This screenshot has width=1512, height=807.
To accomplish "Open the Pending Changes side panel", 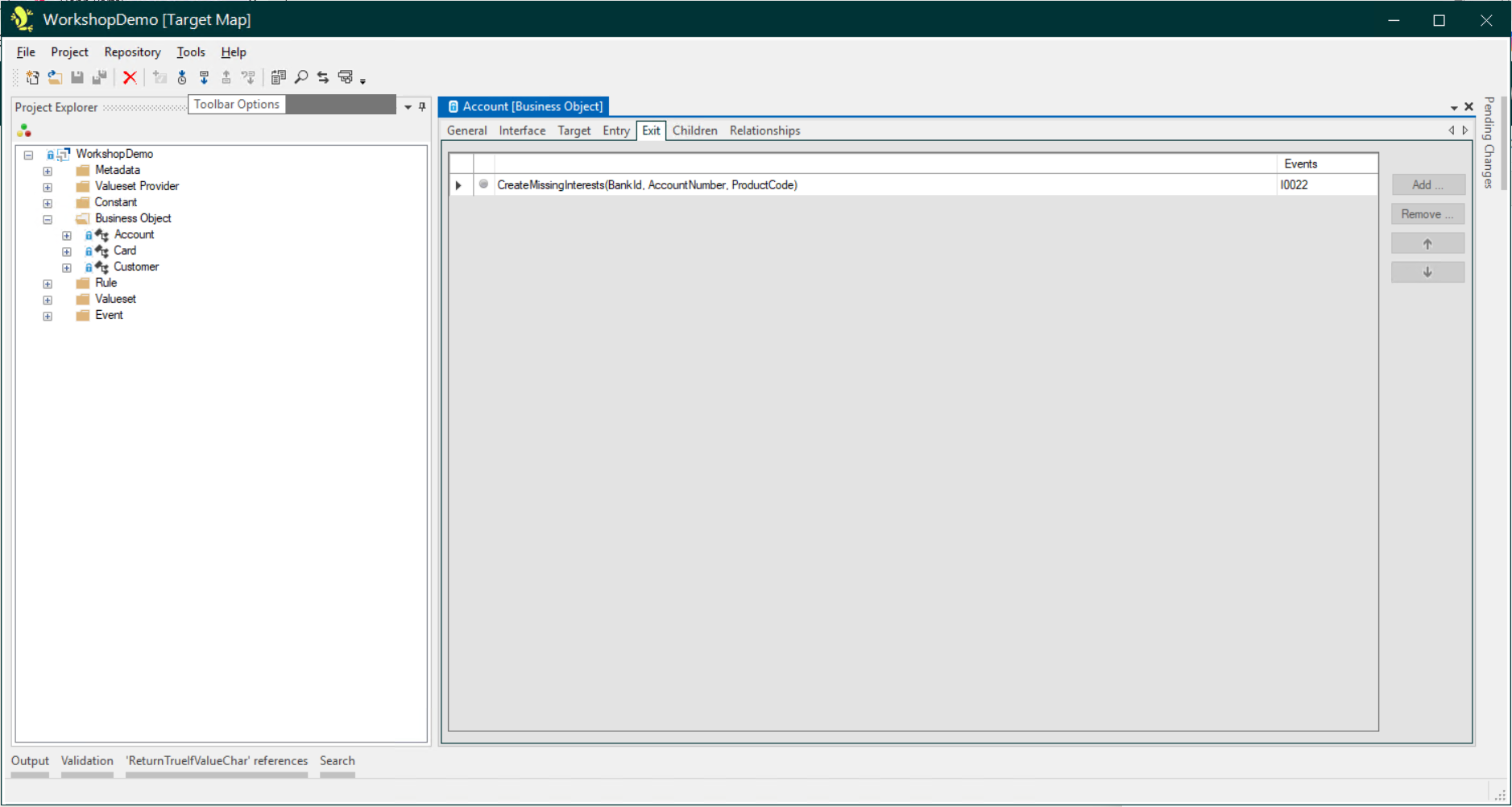I will 1489,143.
